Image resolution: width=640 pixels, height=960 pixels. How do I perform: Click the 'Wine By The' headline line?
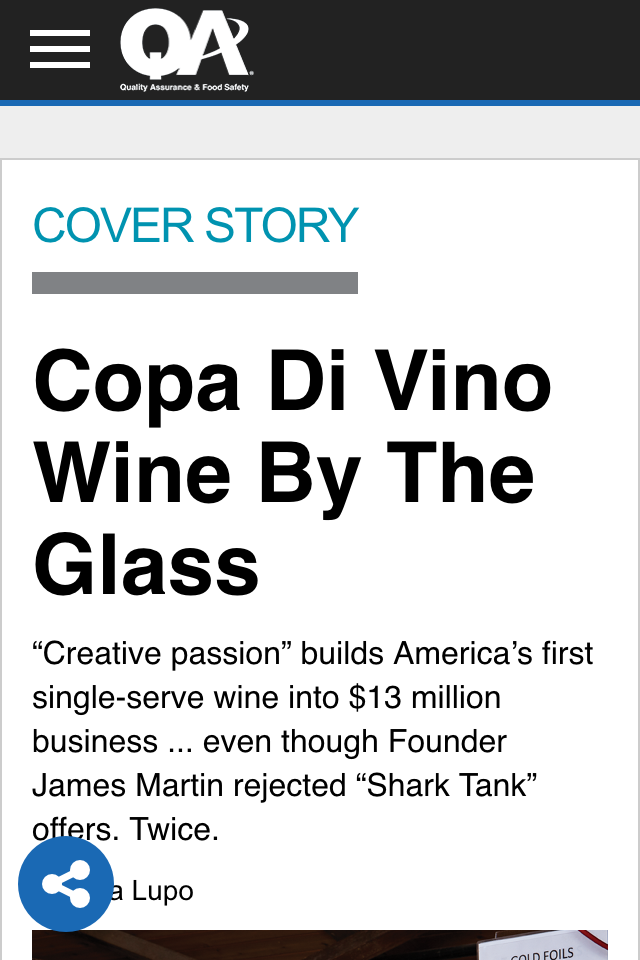coord(284,473)
